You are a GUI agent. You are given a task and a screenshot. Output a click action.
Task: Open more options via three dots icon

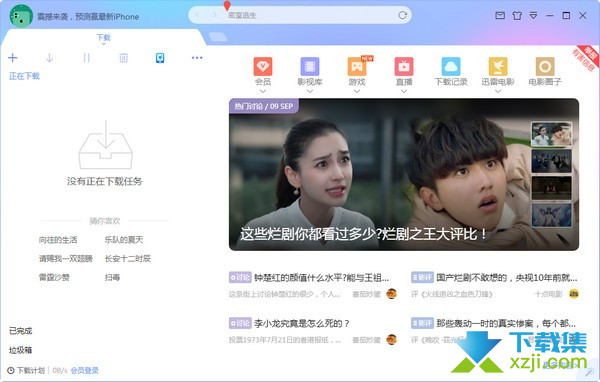(x=197, y=58)
